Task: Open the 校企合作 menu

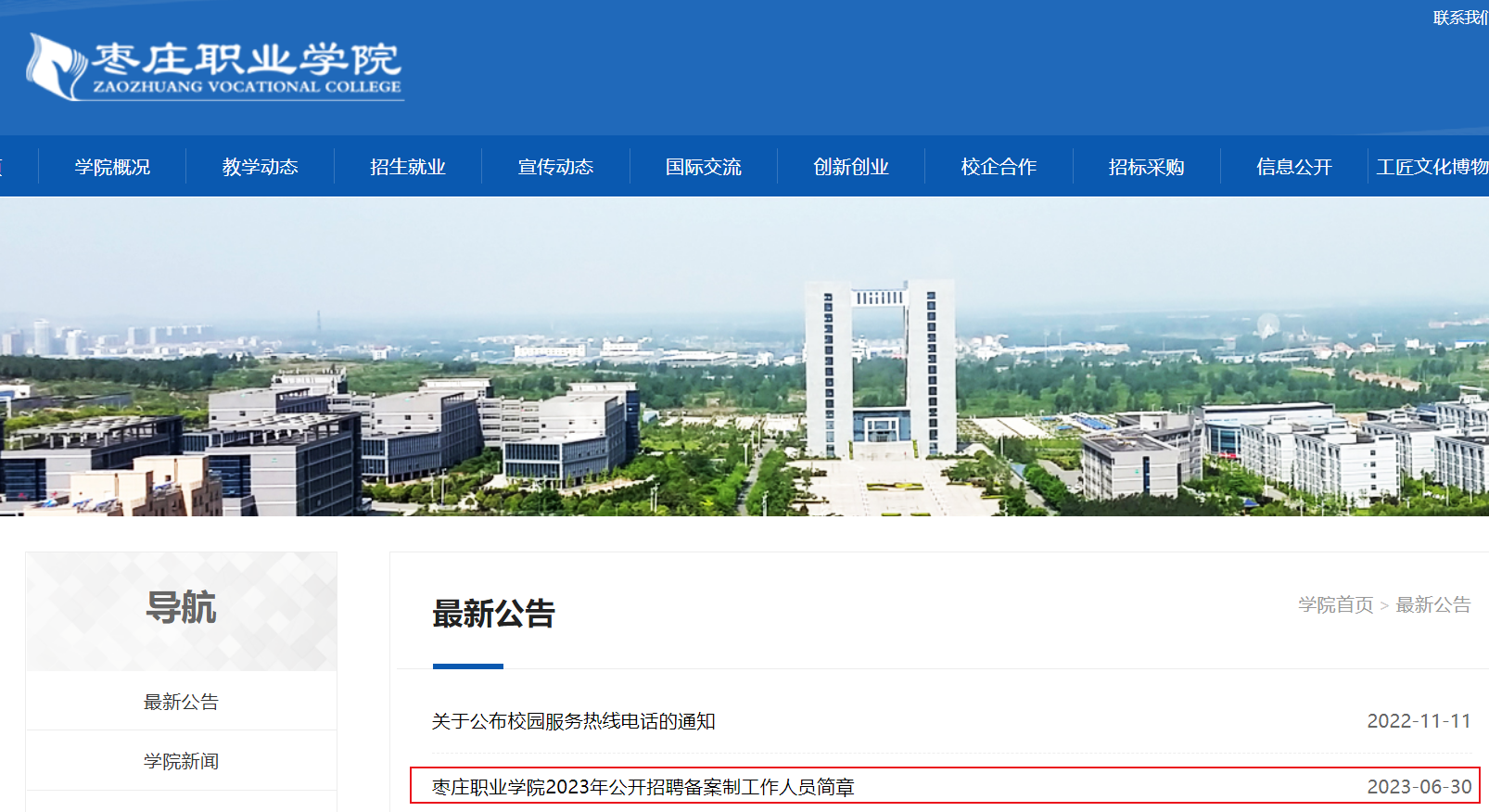Action: tap(999, 167)
